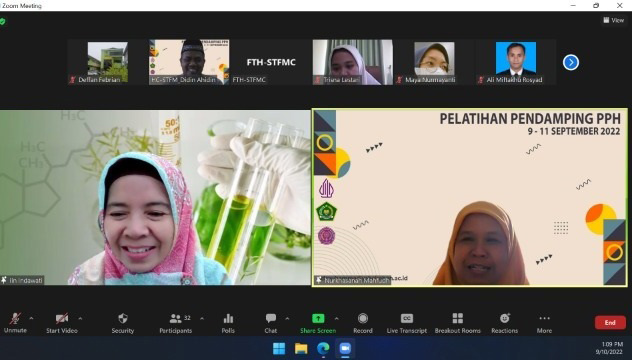Select FTH-STFMC participant tile
Image resolution: width=632 pixels, height=360 pixels.
point(271,62)
